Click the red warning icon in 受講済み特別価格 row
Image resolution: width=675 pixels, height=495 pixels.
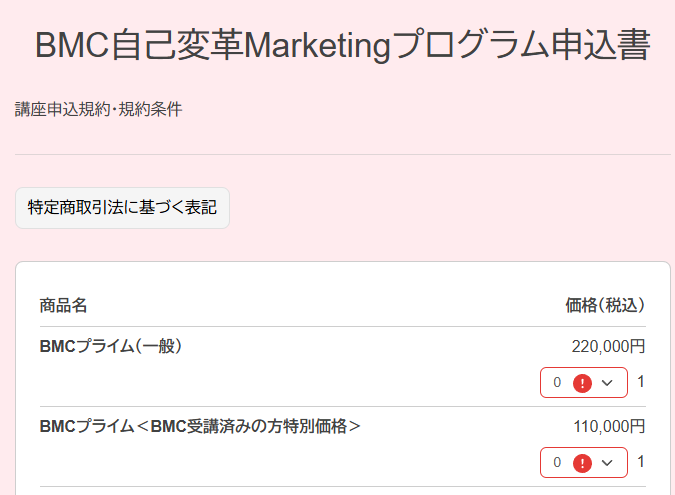(582, 463)
